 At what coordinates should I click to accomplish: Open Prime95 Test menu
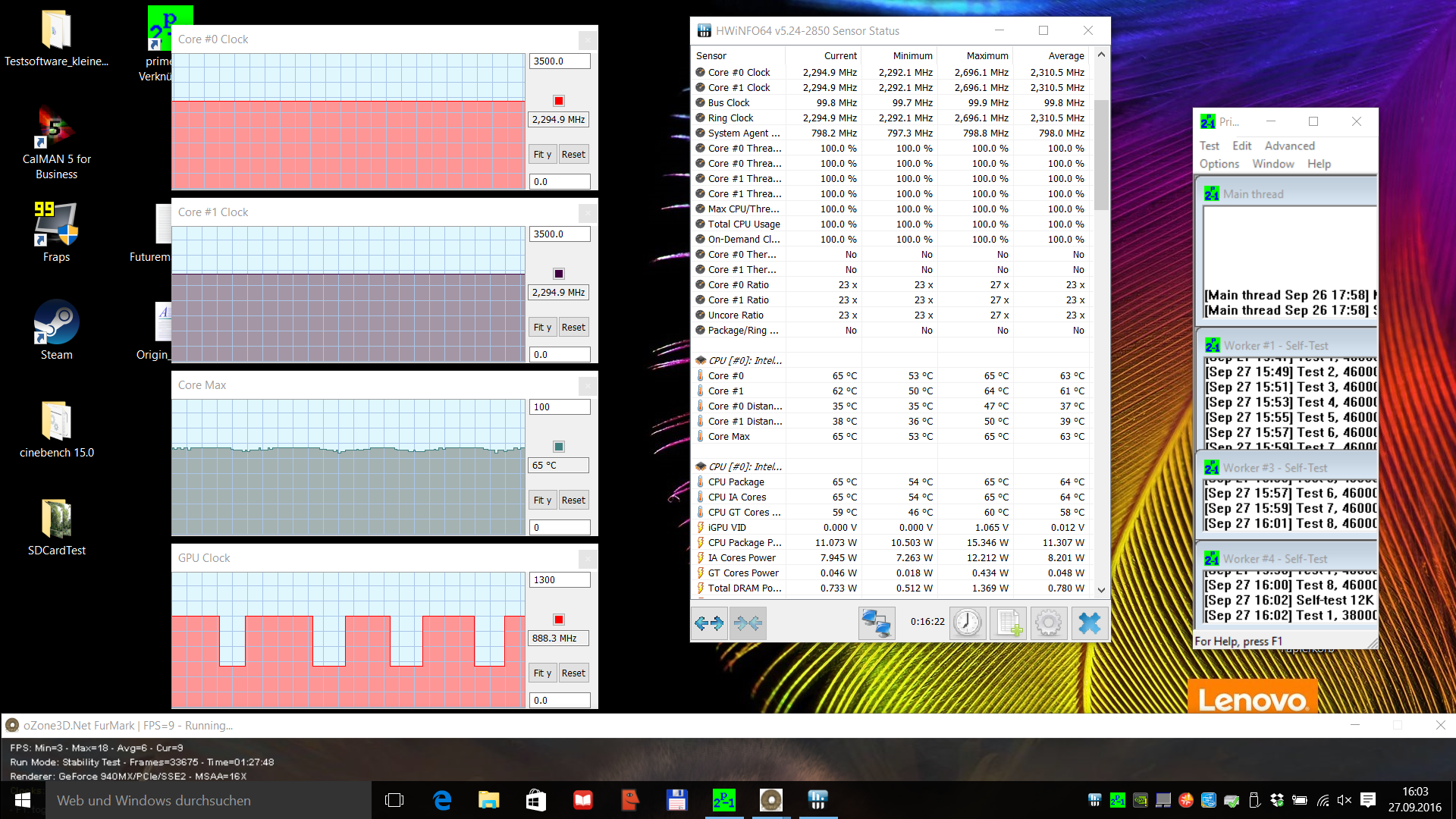[x=1209, y=146]
